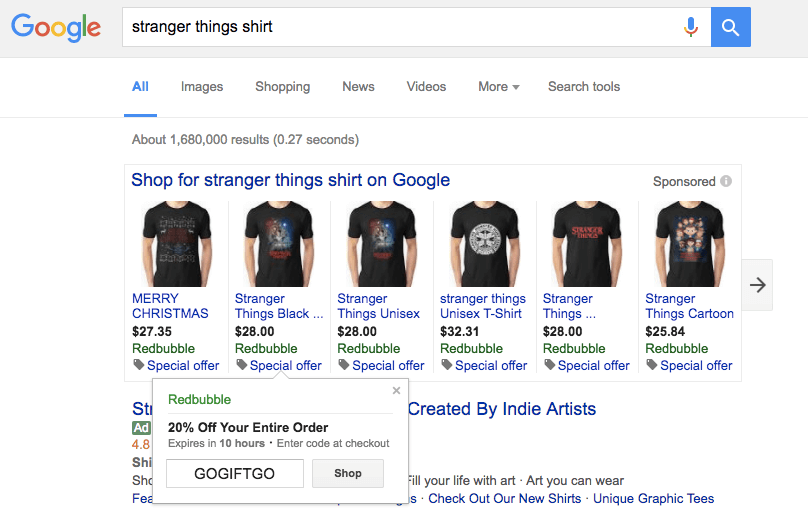
Task: Click the MERRY CHRISTMAS shirt thumbnail
Action: click(x=177, y=244)
